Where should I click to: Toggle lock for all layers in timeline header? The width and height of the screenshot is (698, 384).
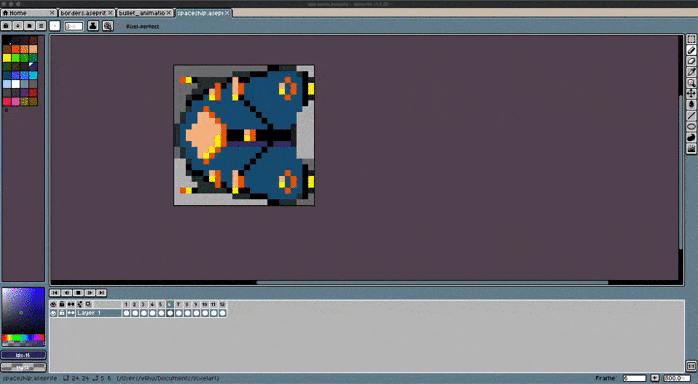point(62,304)
